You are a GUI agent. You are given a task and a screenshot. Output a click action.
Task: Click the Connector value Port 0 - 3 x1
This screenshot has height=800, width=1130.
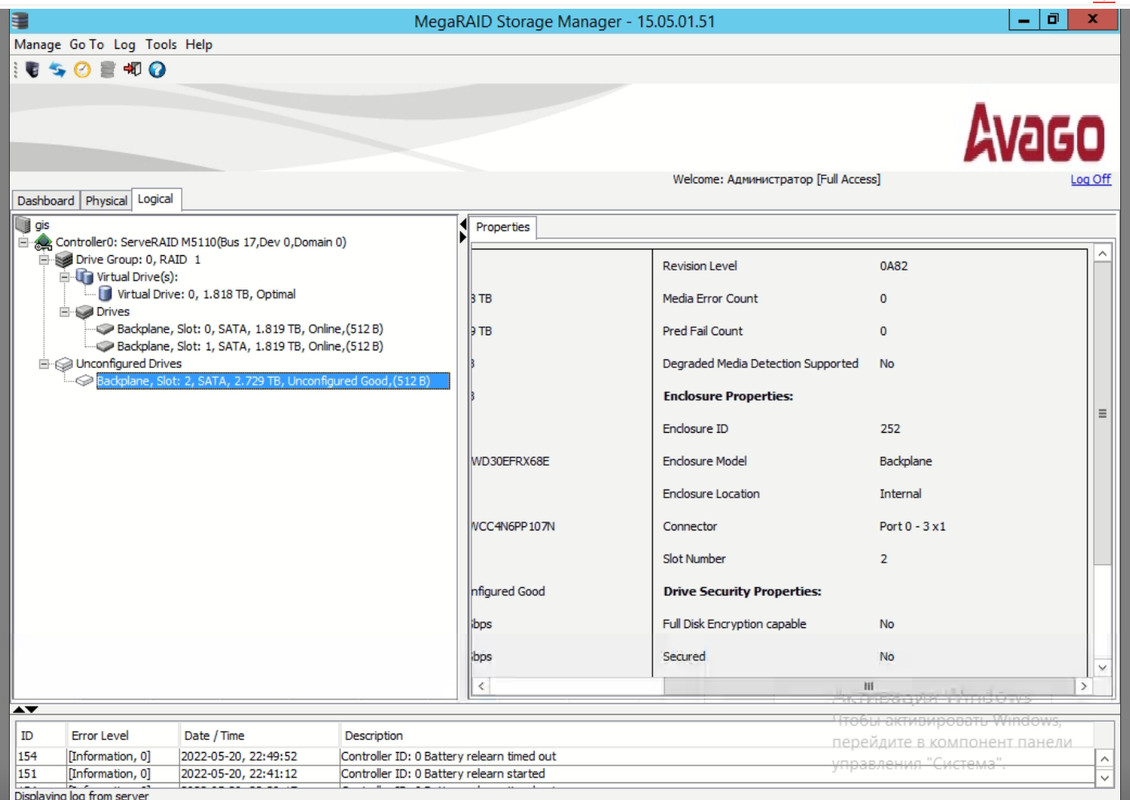coord(912,526)
